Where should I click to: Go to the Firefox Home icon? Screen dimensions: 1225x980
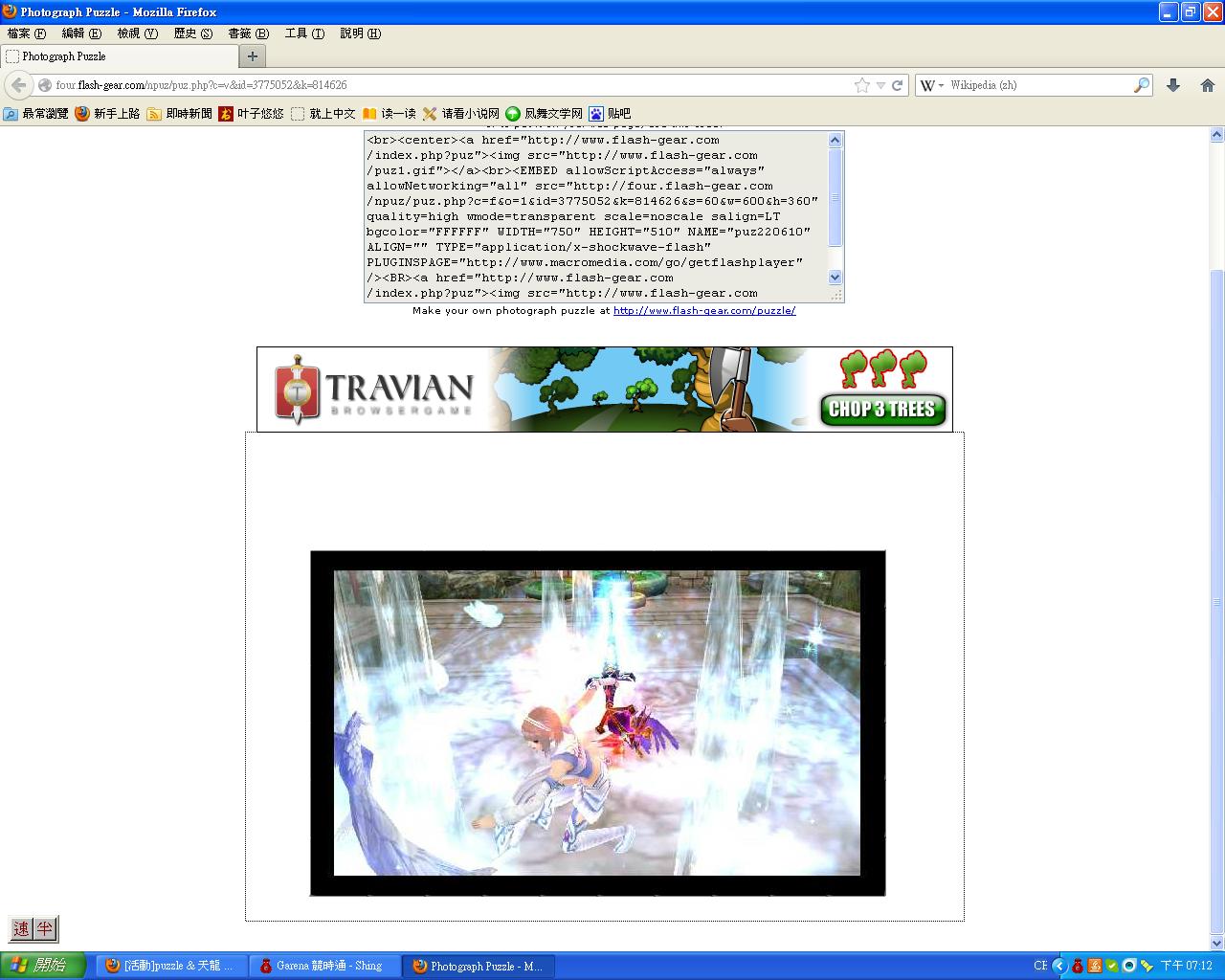pyautogui.click(x=1208, y=85)
